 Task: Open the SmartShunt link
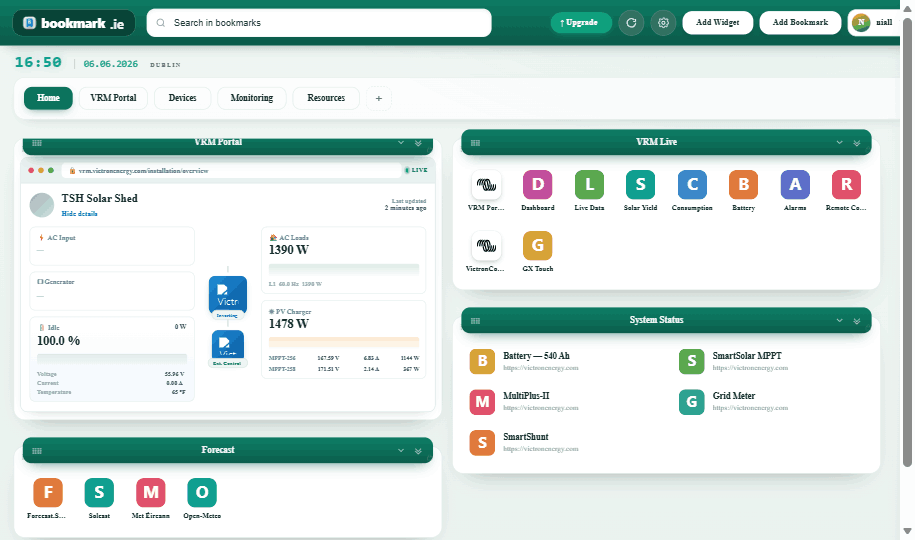pyautogui.click(x=526, y=437)
